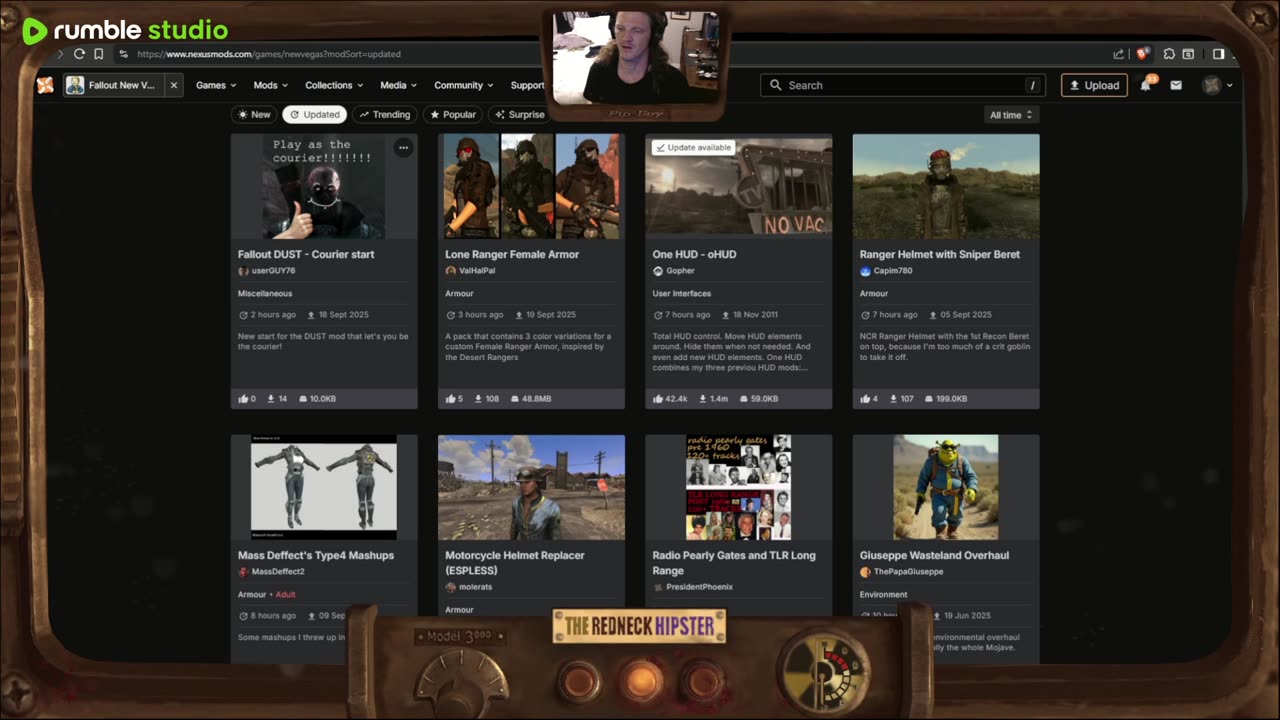Open Mass Deffect's Type4 Mashups mod
The width and height of the screenshot is (1280, 720).
click(316, 555)
